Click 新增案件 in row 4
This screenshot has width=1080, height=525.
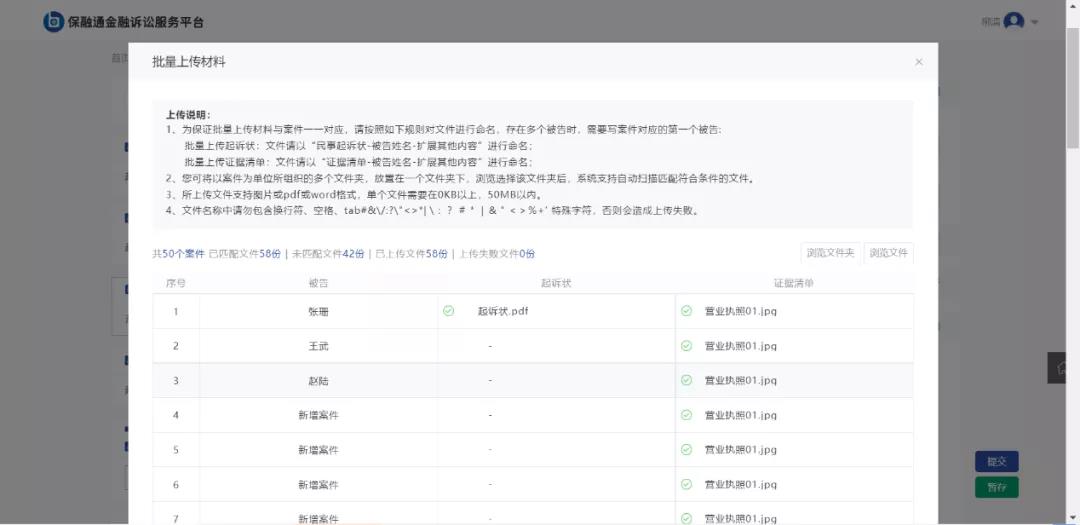(x=318, y=415)
